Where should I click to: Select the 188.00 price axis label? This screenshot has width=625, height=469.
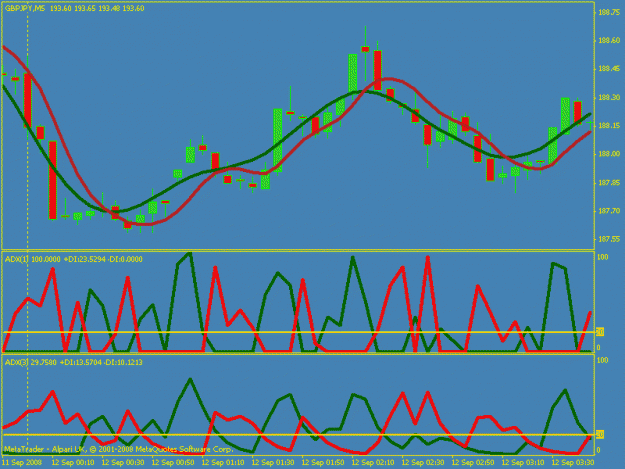609,154
